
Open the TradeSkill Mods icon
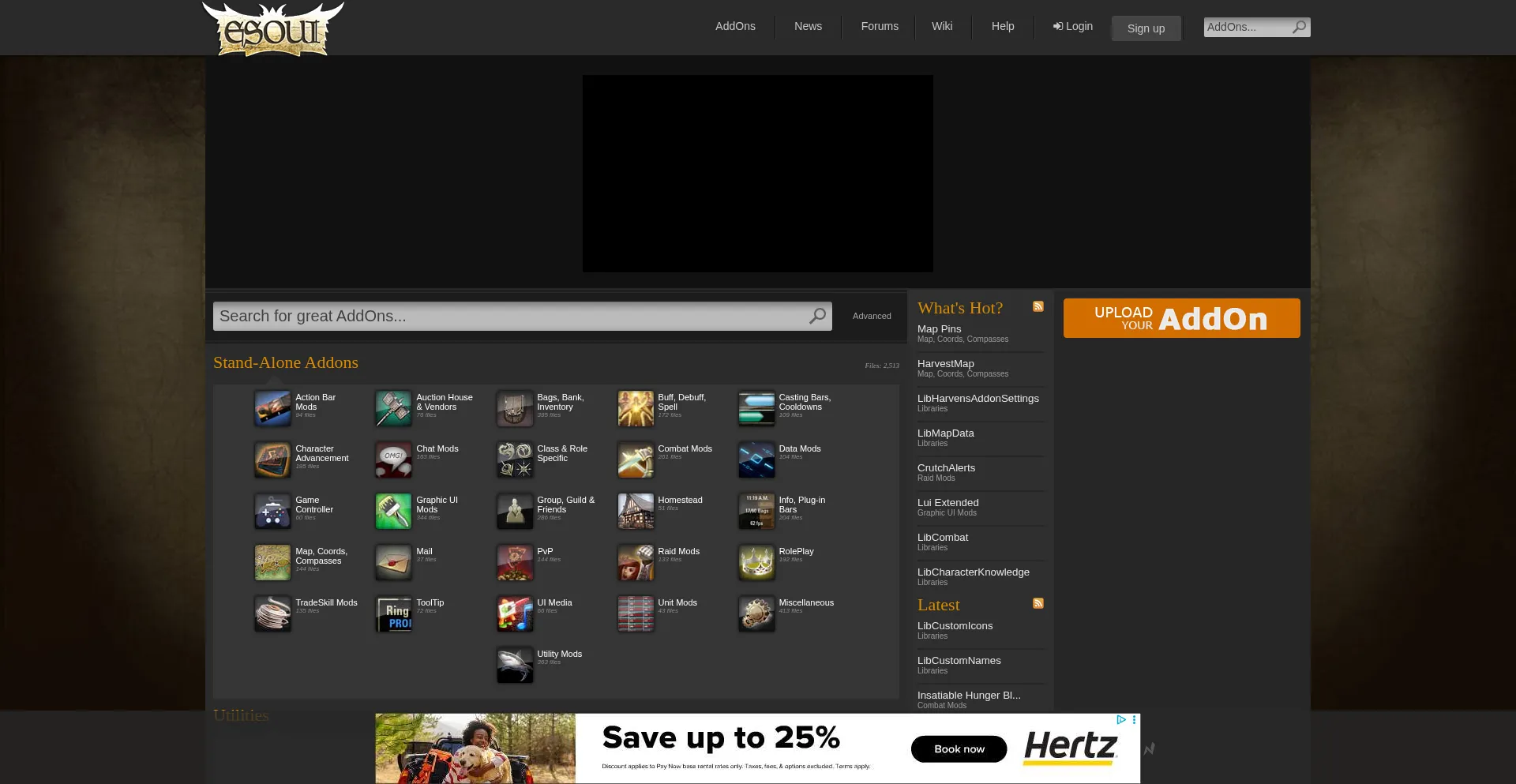pos(272,613)
